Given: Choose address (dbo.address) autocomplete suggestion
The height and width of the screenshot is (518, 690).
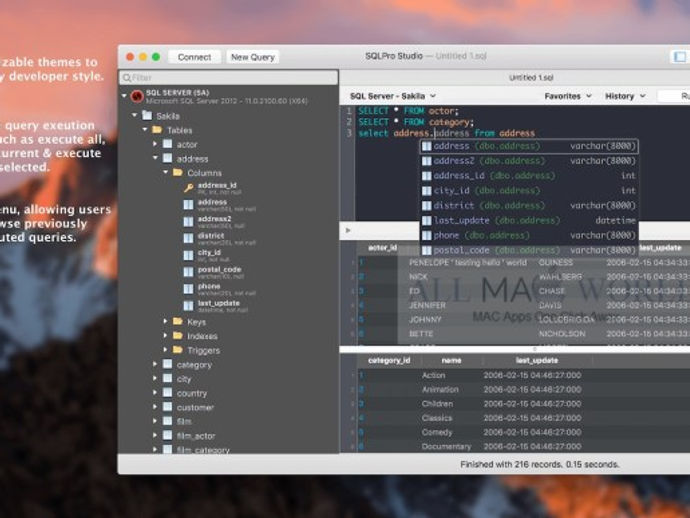Looking at the screenshot, I should click(x=529, y=146).
